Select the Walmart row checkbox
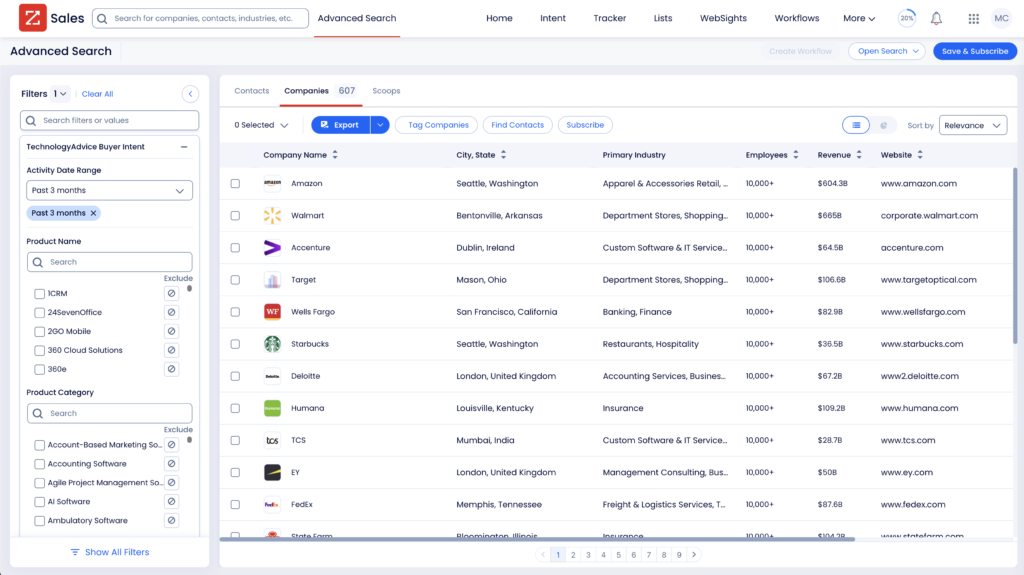 pyautogui.click(x=235, y=216)
